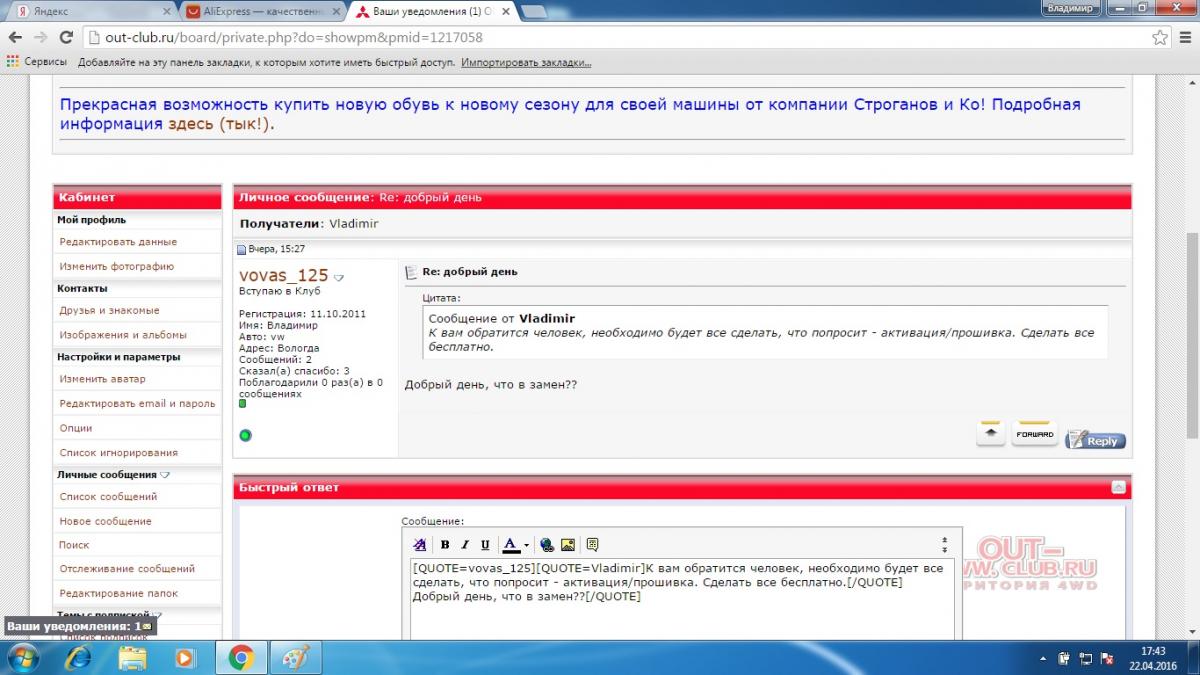The width and height of the screenshot is (1200, 675).
Task: Click the remove text formatting icon
Action: (x=420, y=545)
